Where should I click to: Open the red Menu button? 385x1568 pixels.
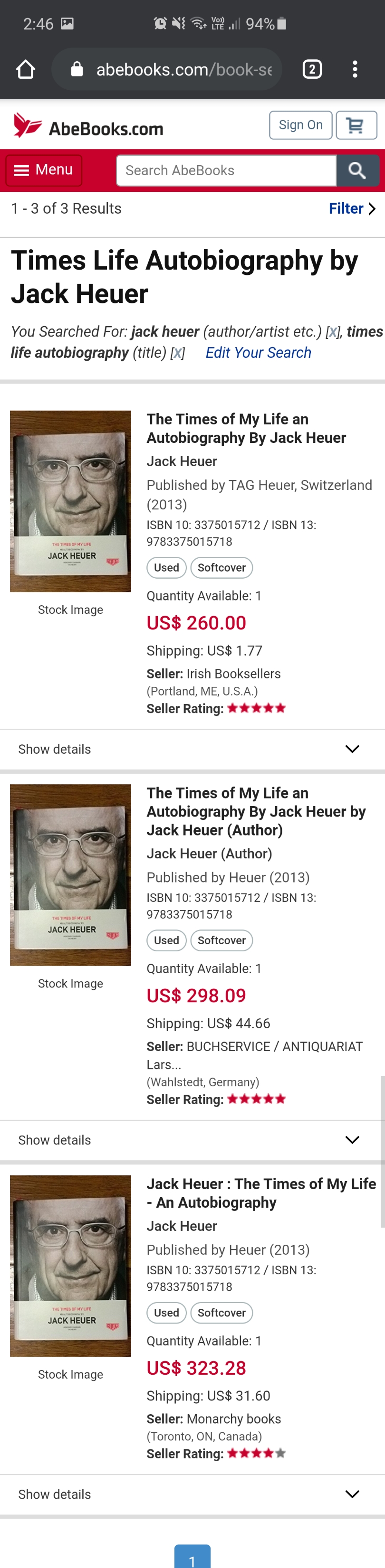pyautogui.click(x=44, y=170)
